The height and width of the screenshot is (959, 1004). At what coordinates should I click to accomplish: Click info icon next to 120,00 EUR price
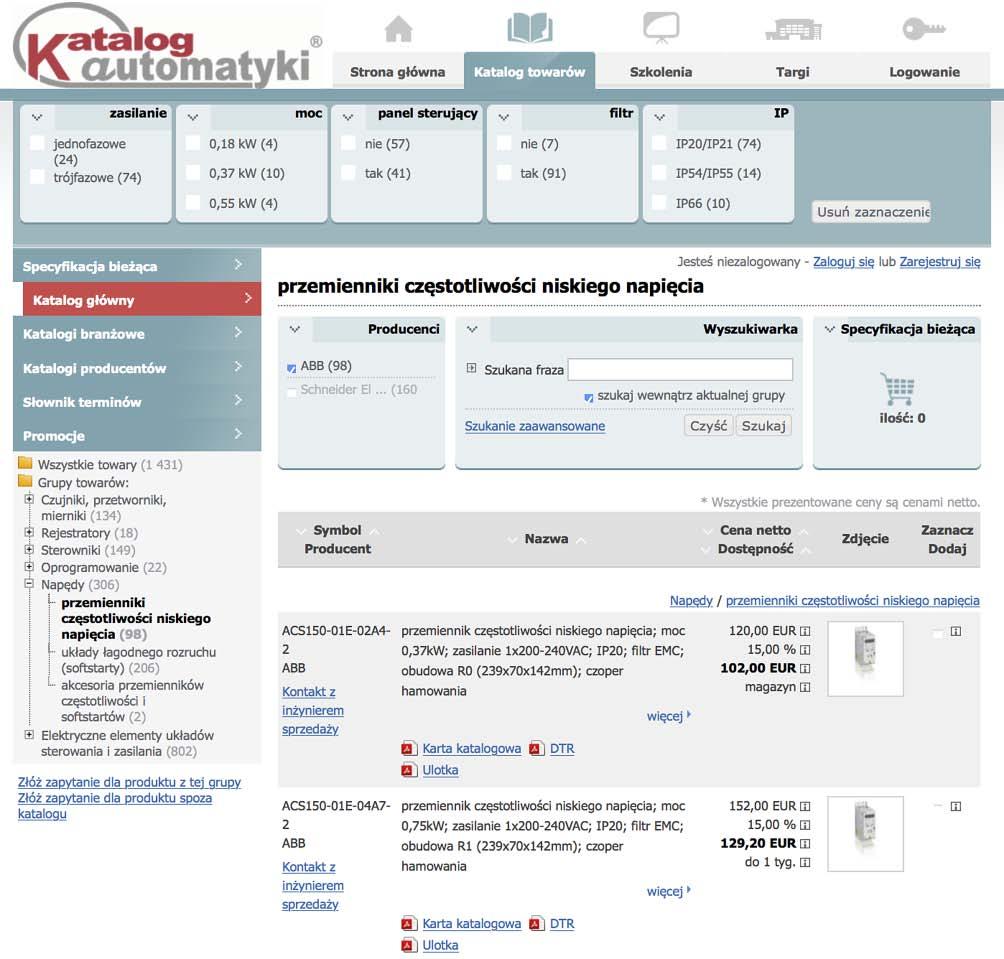[x=805, y=631]
